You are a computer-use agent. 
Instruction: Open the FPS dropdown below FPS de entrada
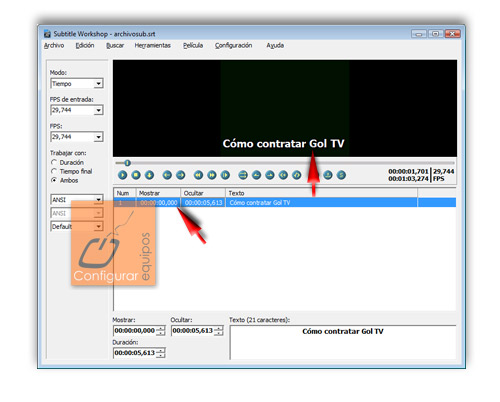(77, 137)
